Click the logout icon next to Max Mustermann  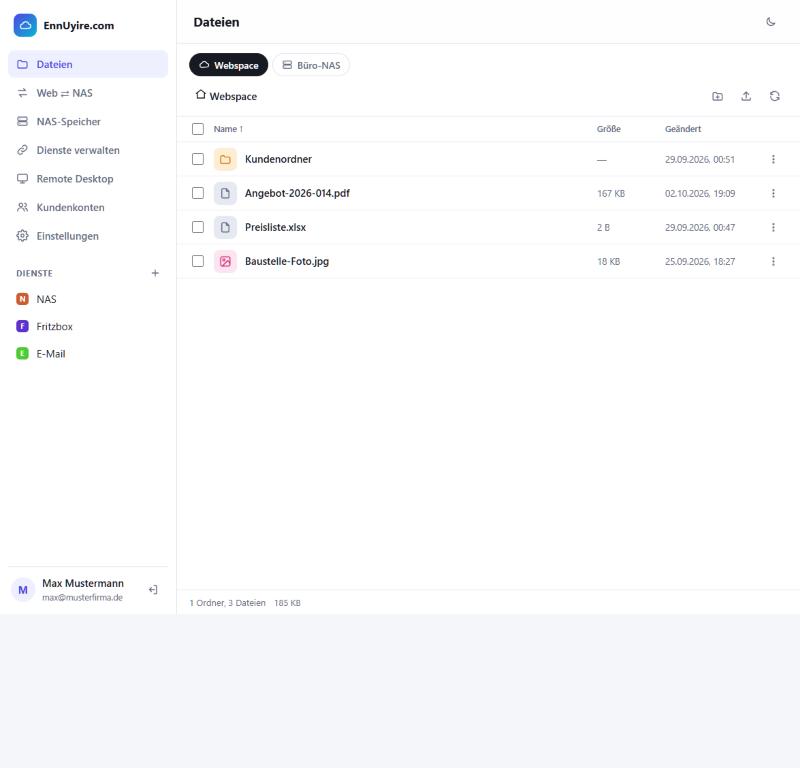click(x=153, y=590)
